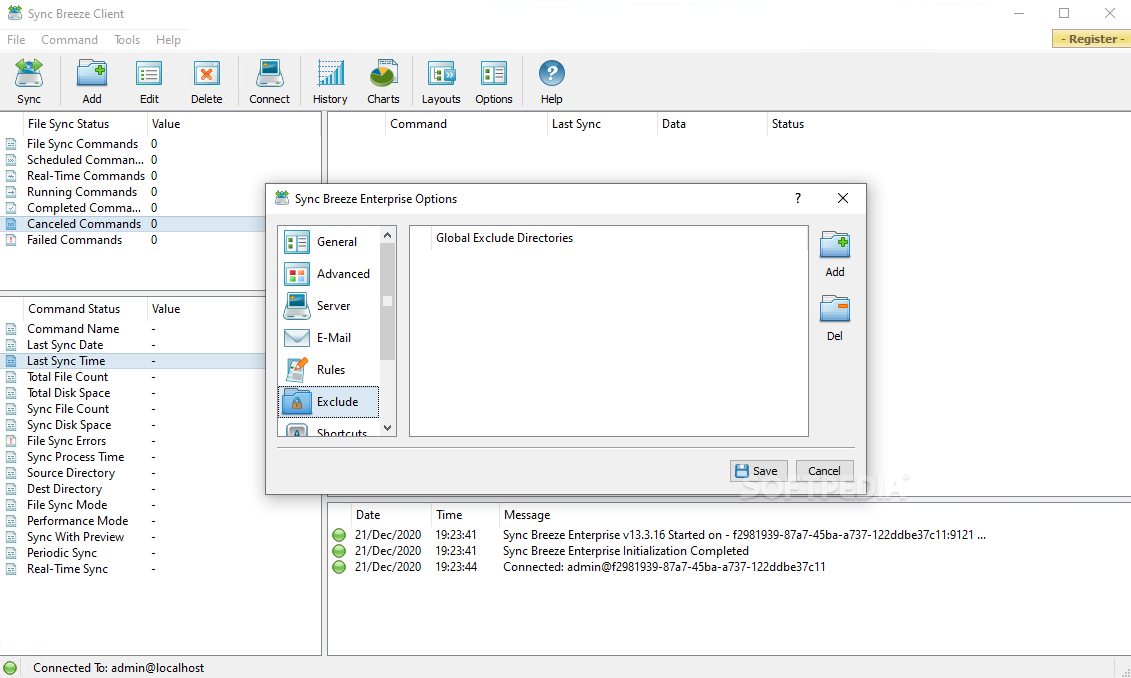Select the Source Directory row
The height and width of the screenshot is (678, 1131).
coord(134,473)
